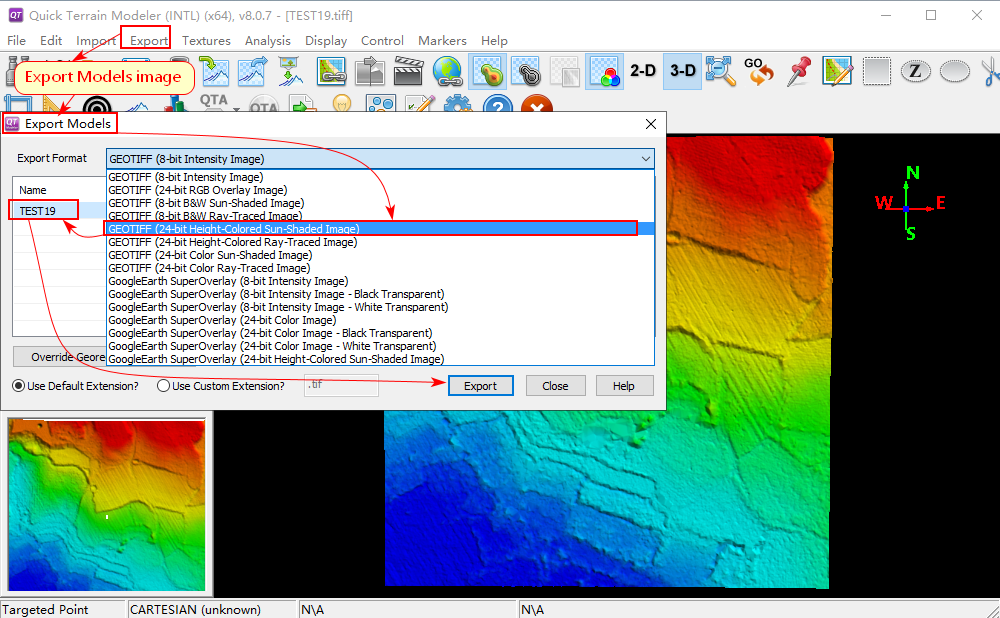Open the Analysis menu
The image size is (1000, 618).
(267, 40)
